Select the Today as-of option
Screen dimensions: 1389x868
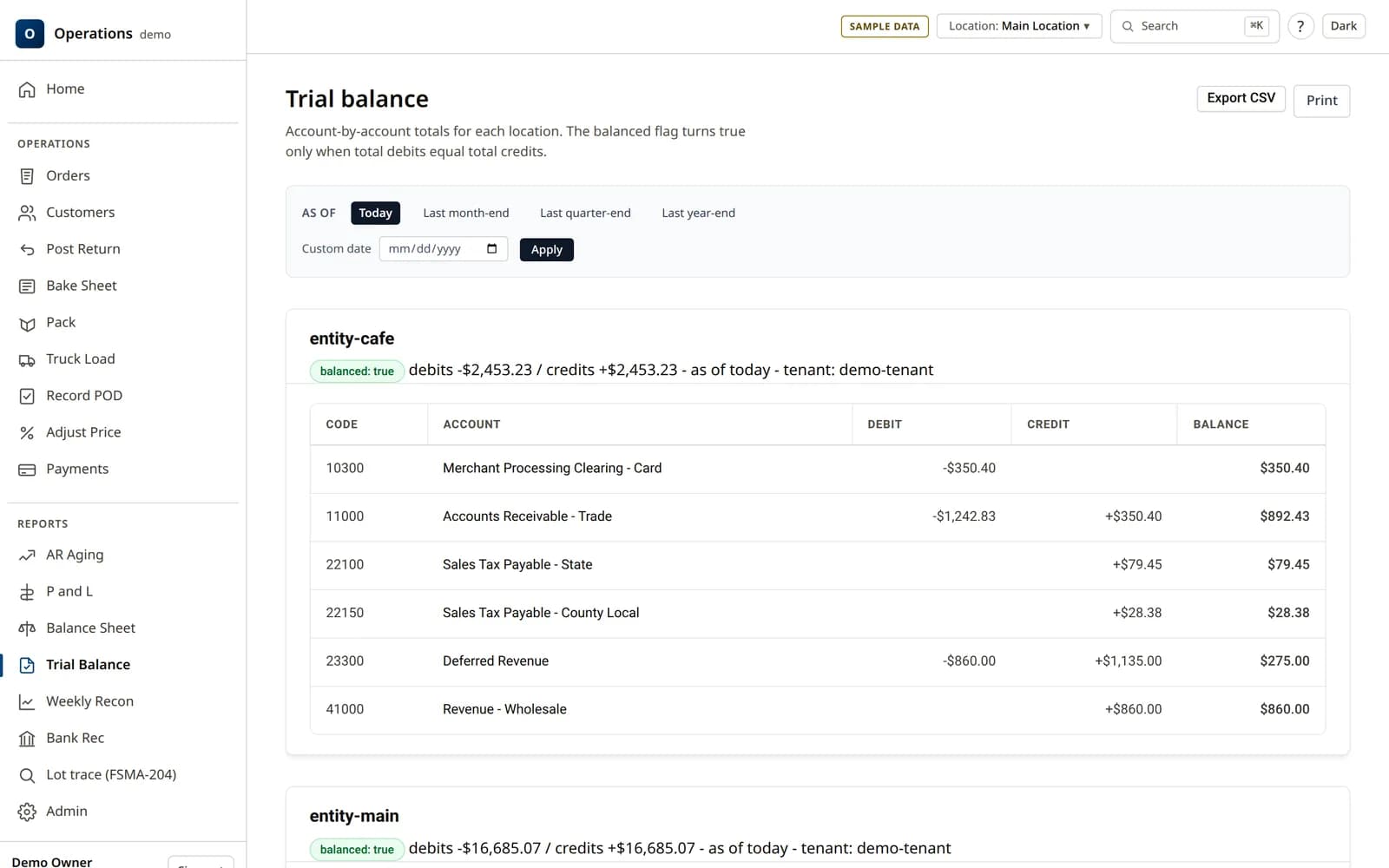[x=375, y=213]
